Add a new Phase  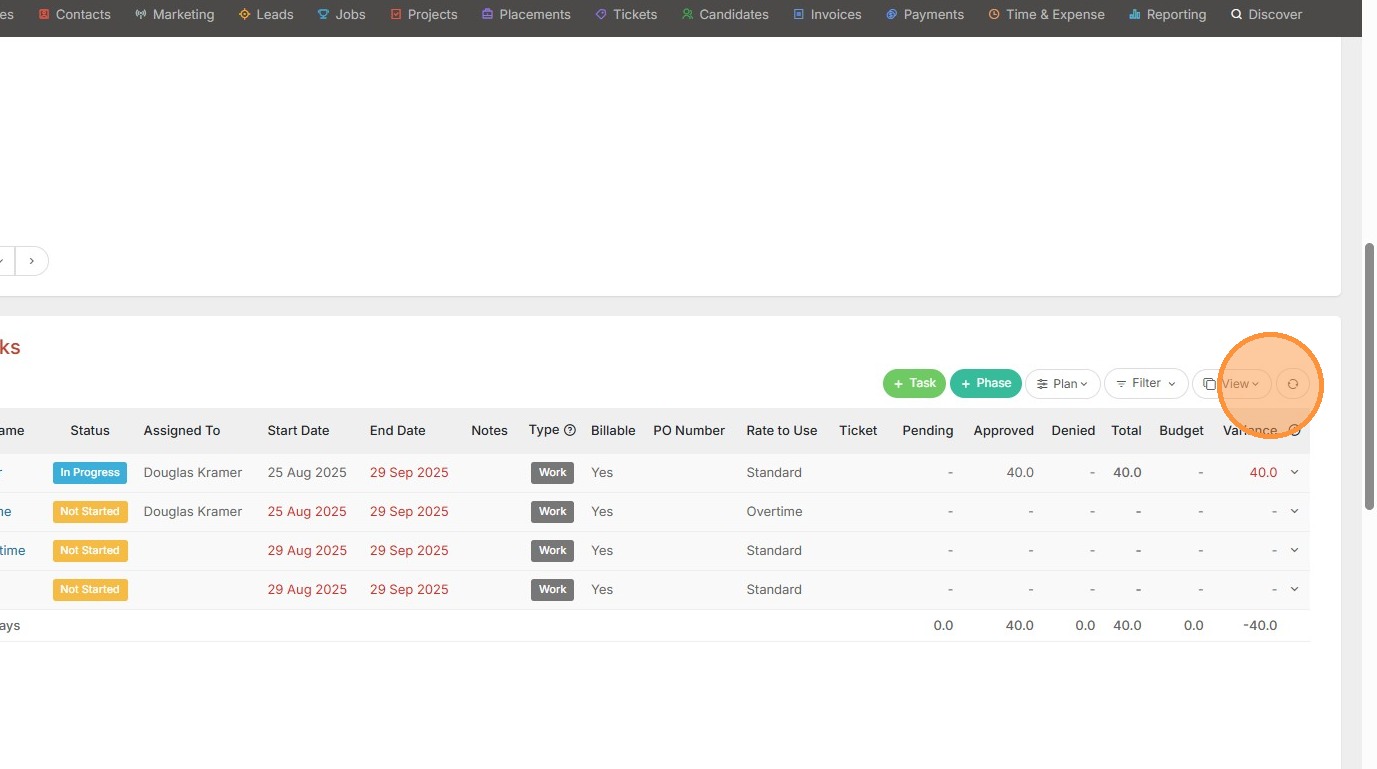pyautogui.click(x=986, y=383)
